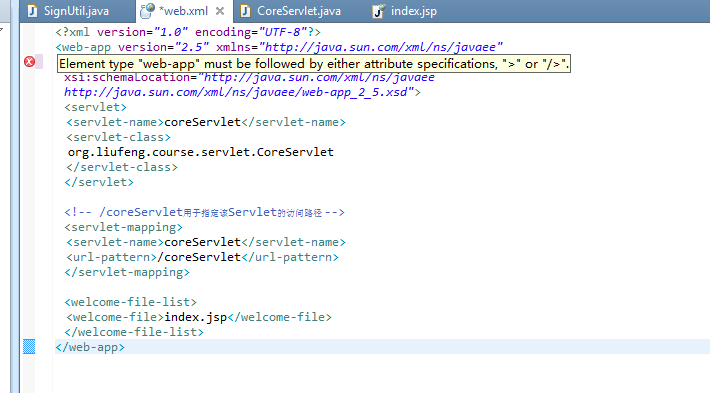Click the error tooltip about web-app element

pyautogui.click(x=314, y=63)
